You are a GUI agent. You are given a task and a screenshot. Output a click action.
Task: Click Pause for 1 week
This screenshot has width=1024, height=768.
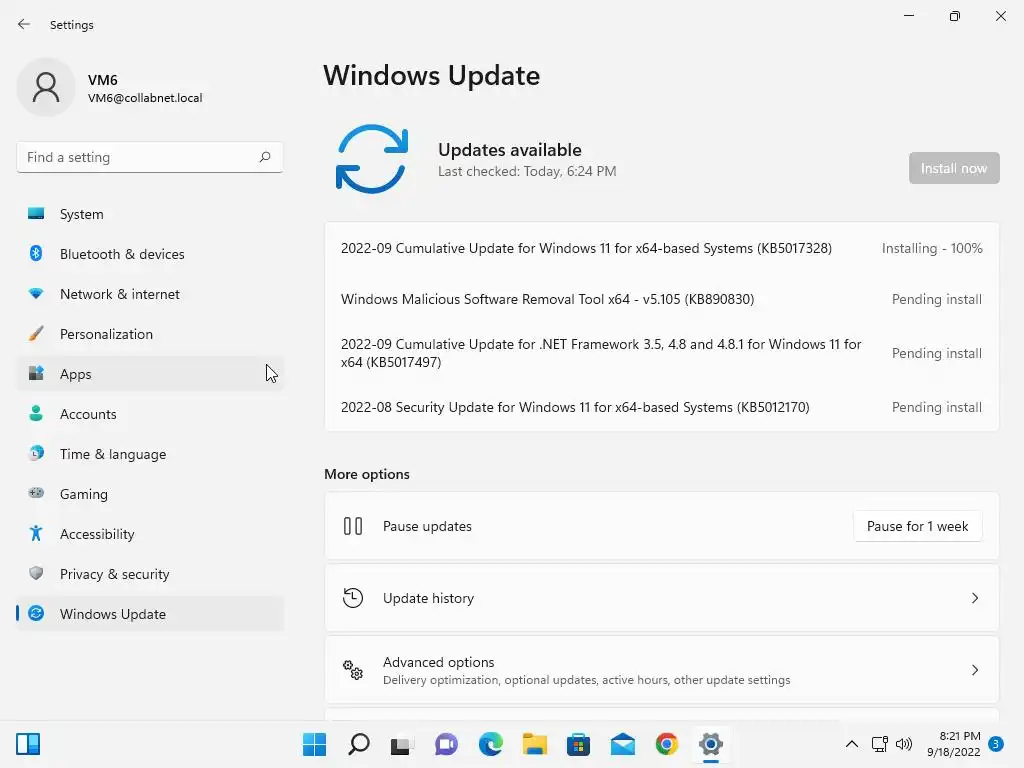[x=917, y=526]
